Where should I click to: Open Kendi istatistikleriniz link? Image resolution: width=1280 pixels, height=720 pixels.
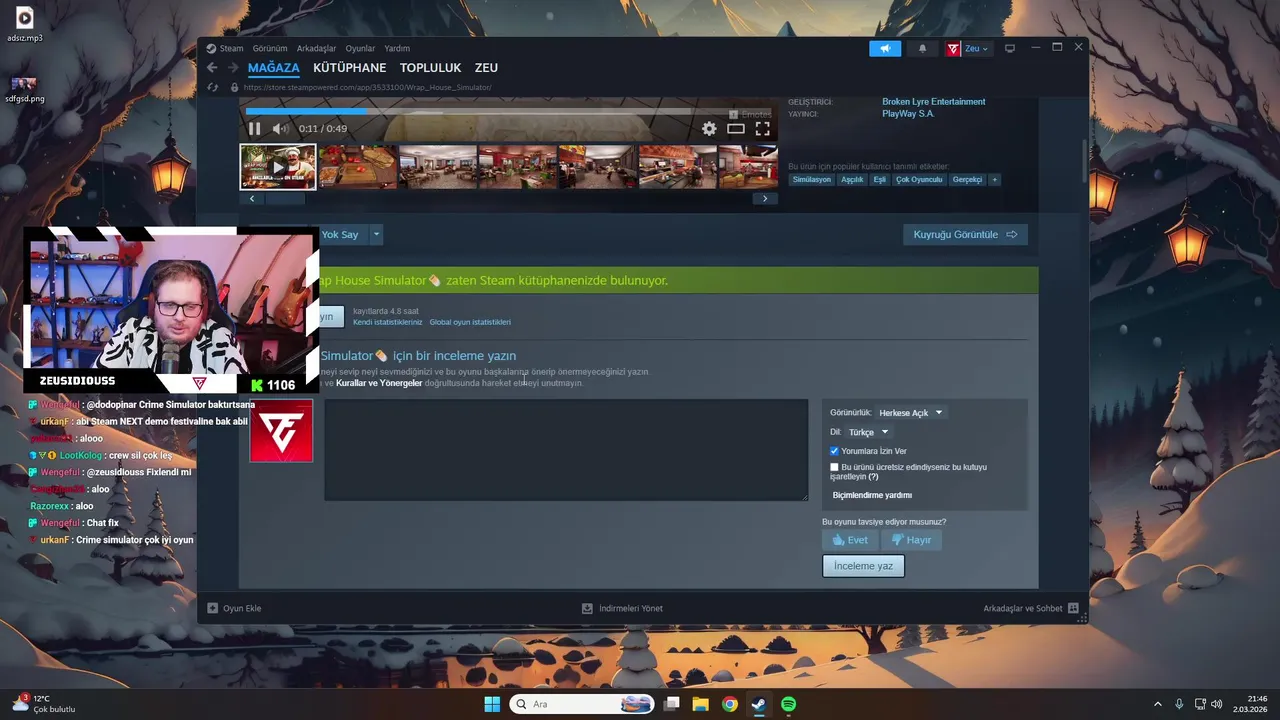tap(388, 322)
